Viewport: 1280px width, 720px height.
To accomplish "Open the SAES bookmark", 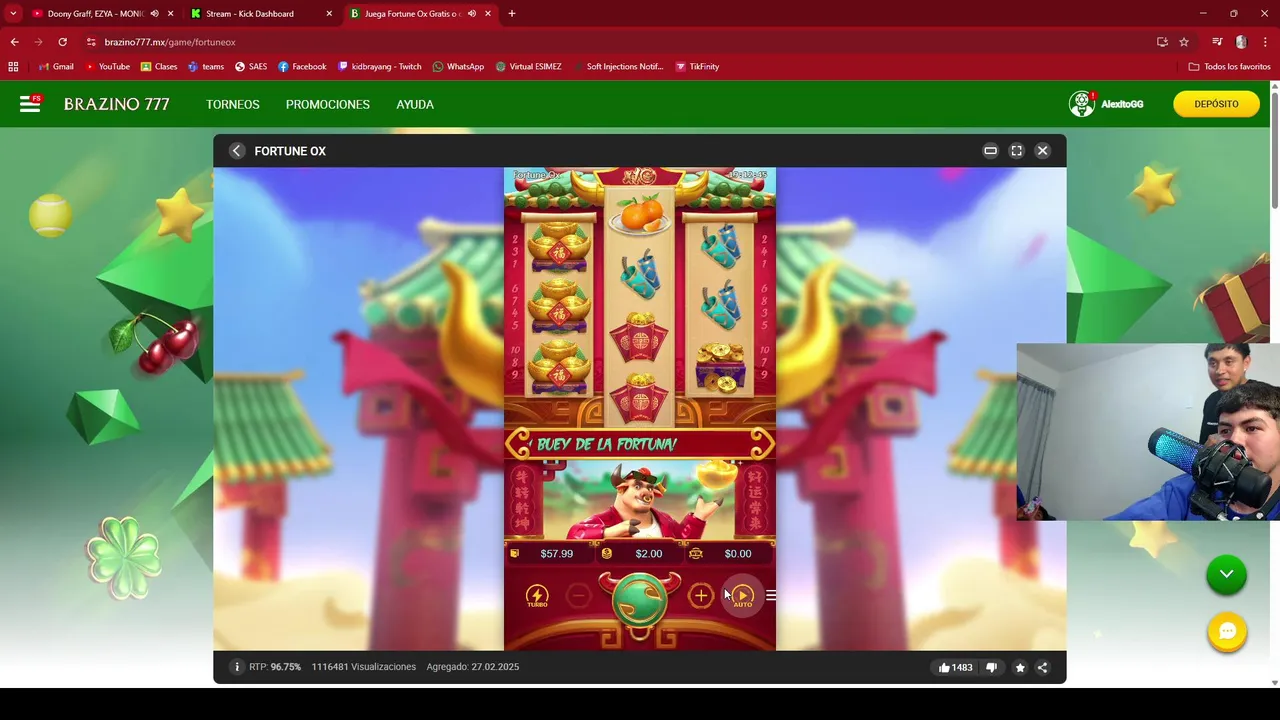I will tap(251, 67).
